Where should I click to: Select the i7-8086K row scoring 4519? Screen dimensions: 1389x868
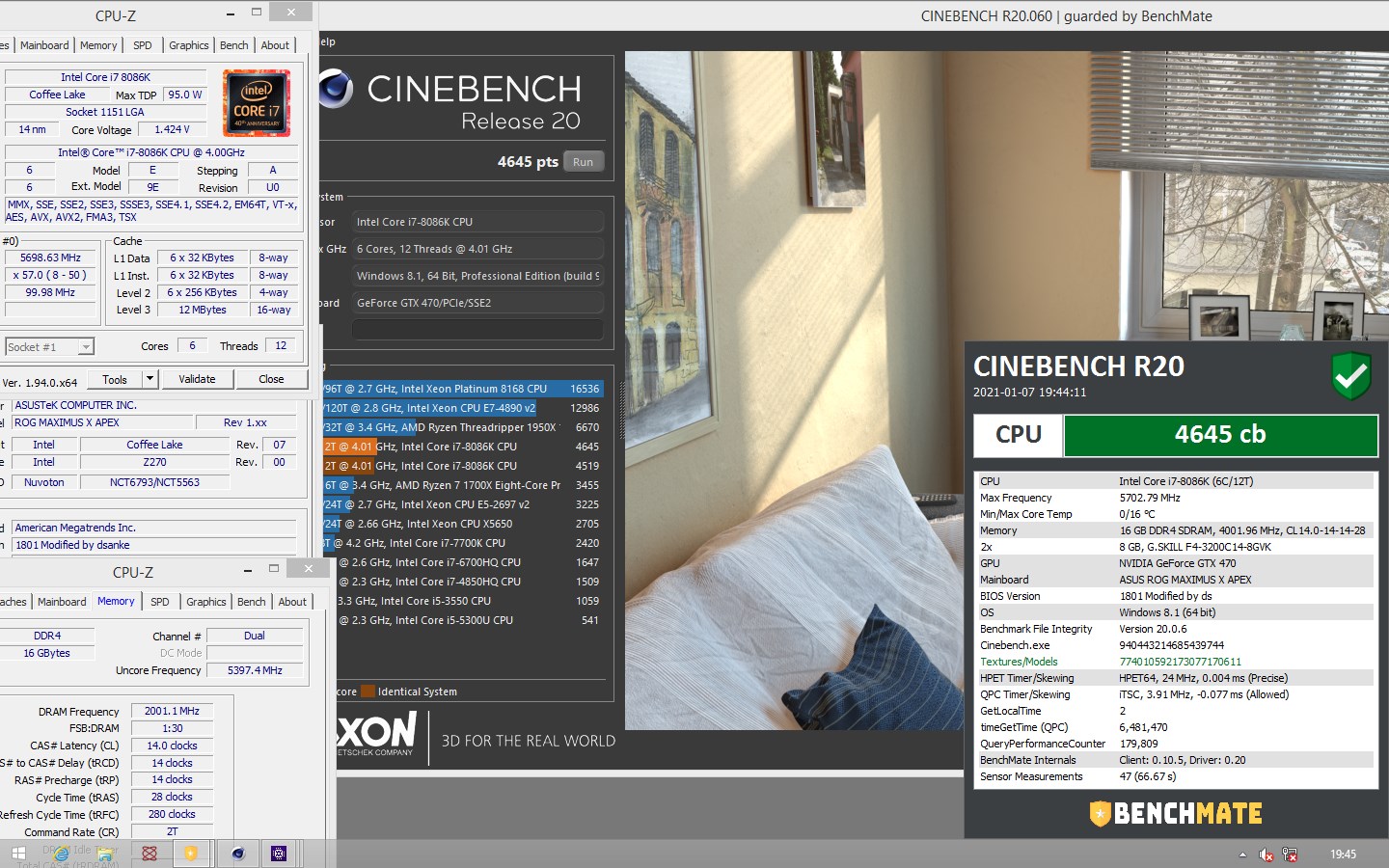464,466
